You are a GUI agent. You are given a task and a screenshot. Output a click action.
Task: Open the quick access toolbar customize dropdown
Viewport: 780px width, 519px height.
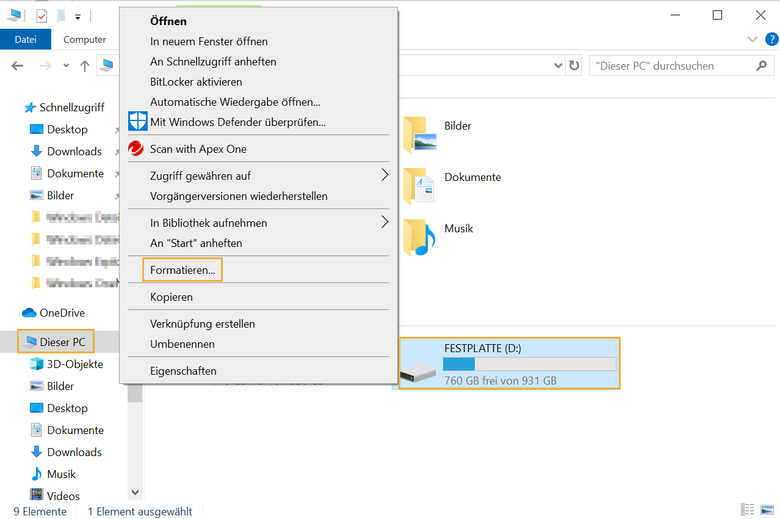78,17
